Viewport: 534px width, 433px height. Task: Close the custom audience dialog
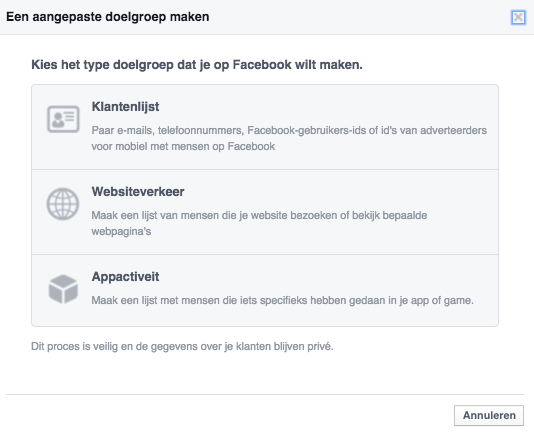click(x=518, y=17)
